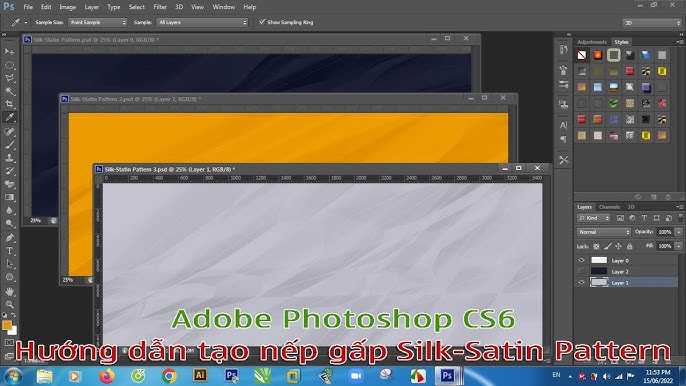Reset default foreground background colors

(x=4, y=315)
